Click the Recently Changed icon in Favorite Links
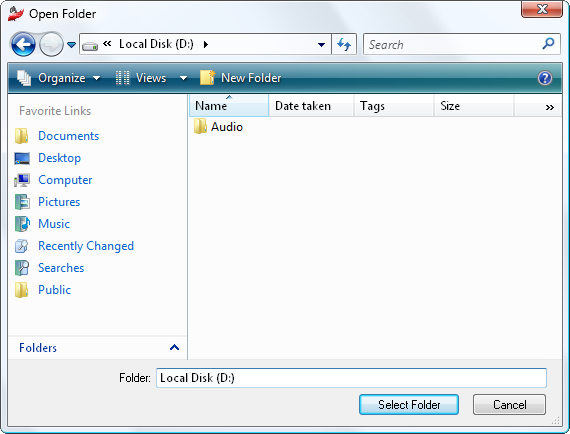This screenshot has height=434, width=570. (21, 246)
